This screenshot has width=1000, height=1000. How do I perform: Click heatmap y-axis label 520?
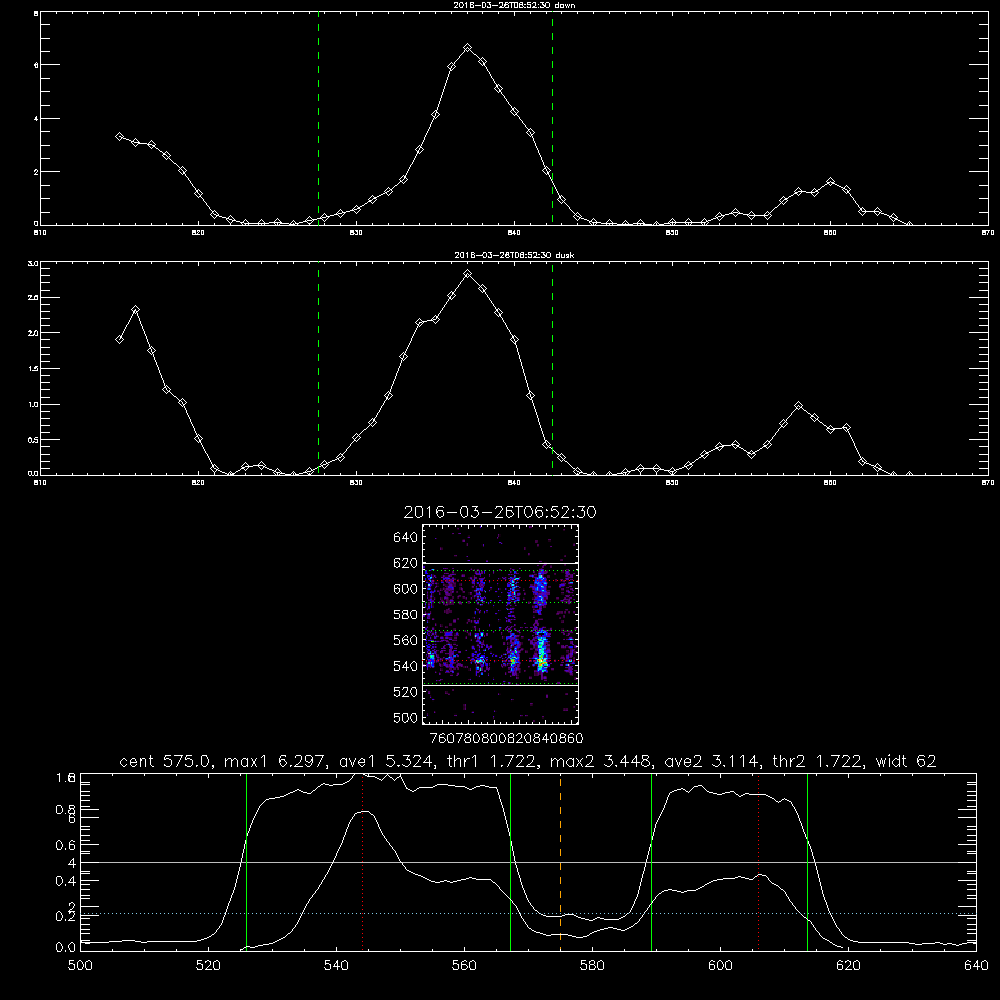[x=406, y=692]
